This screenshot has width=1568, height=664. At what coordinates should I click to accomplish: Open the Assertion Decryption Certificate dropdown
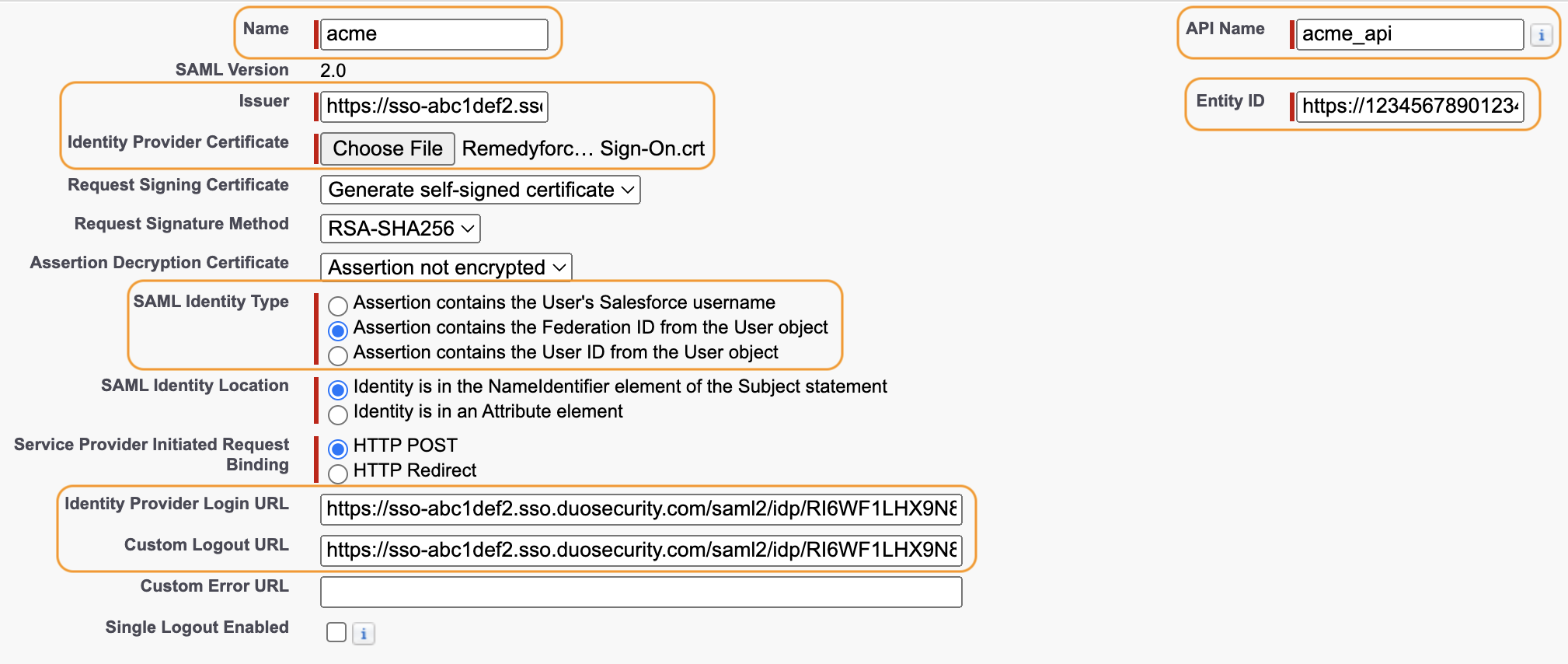445,267
